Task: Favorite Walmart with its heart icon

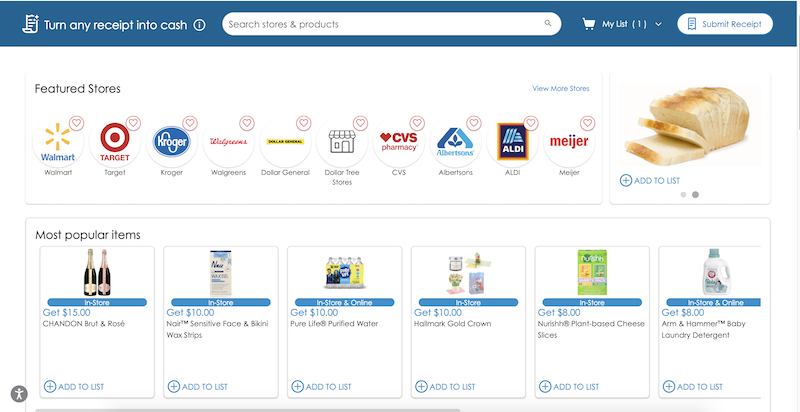Action: click(x=77, y=123)
